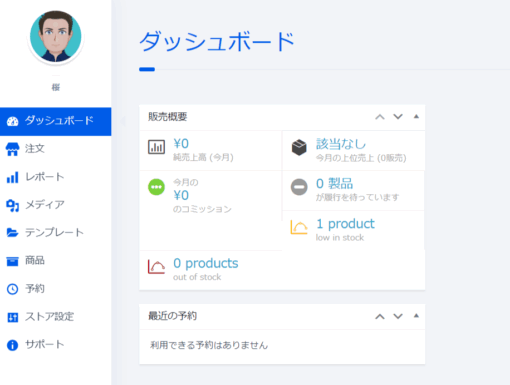The height and width of the screenshot is (385, 510).
Task: Click the black box top seller icon
Action: [x=299, y=147]
